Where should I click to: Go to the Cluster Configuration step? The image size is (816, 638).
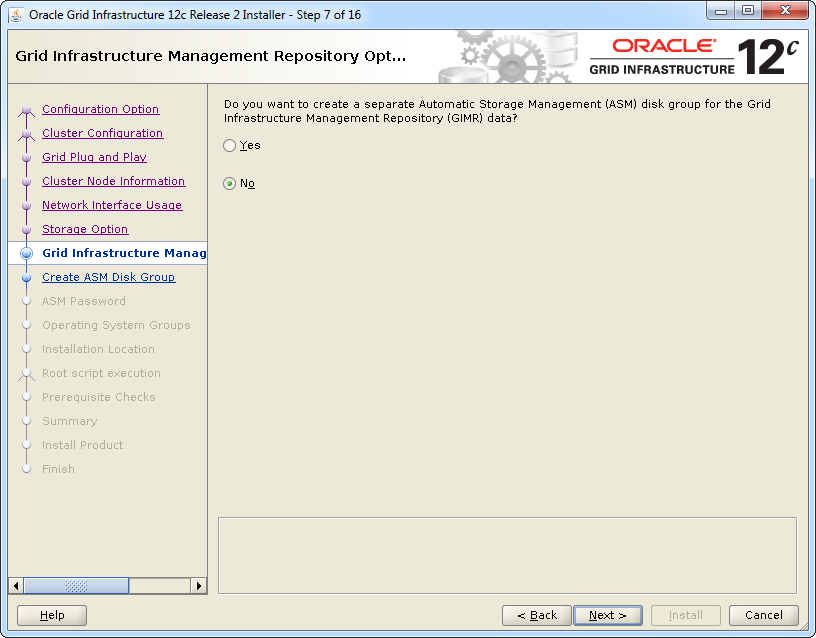[102, 134]
